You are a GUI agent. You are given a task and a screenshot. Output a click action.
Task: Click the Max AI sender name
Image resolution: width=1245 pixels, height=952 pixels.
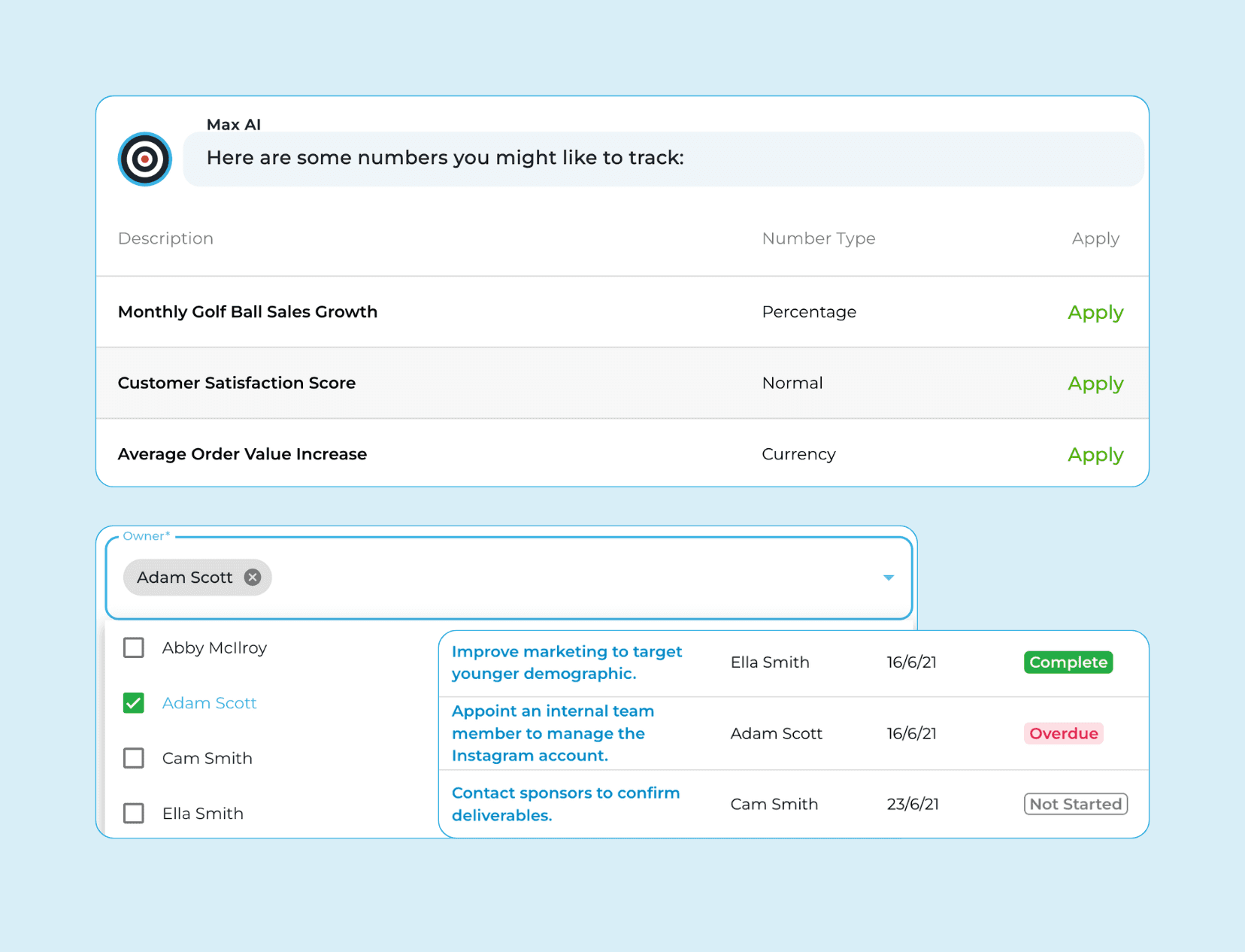[234, 125]
